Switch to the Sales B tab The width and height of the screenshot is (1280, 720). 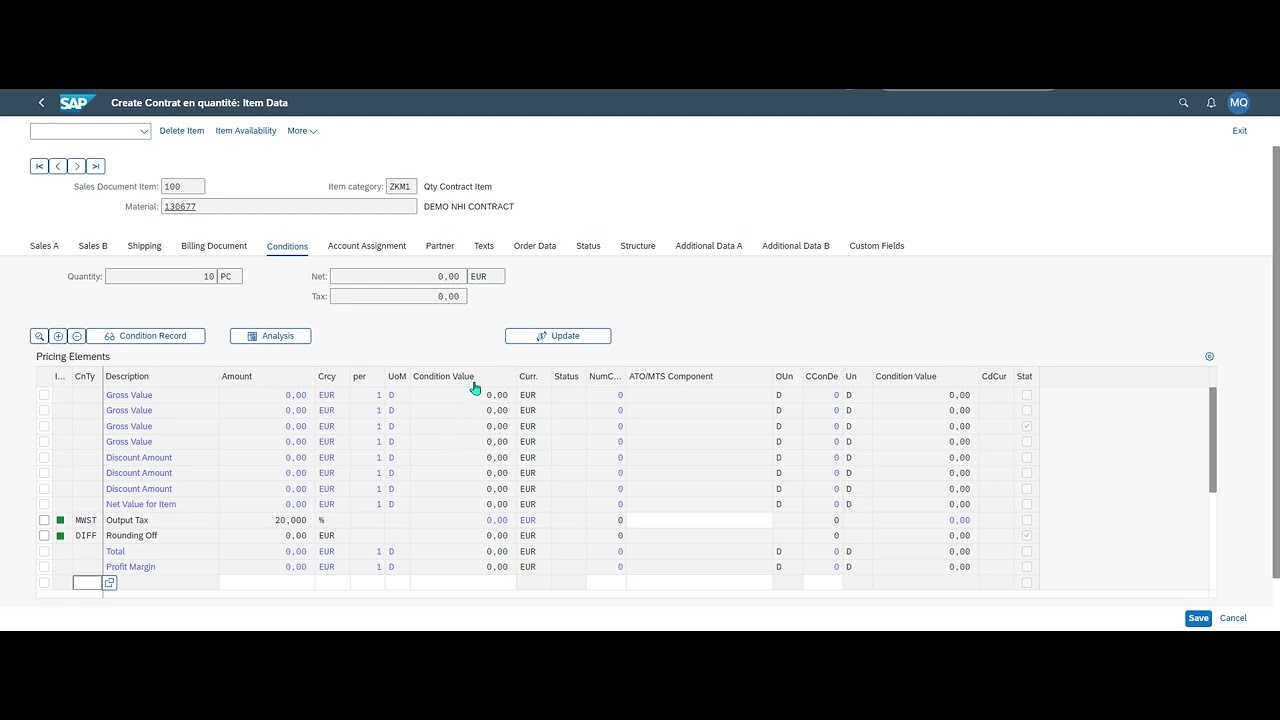tap(93, 246)
